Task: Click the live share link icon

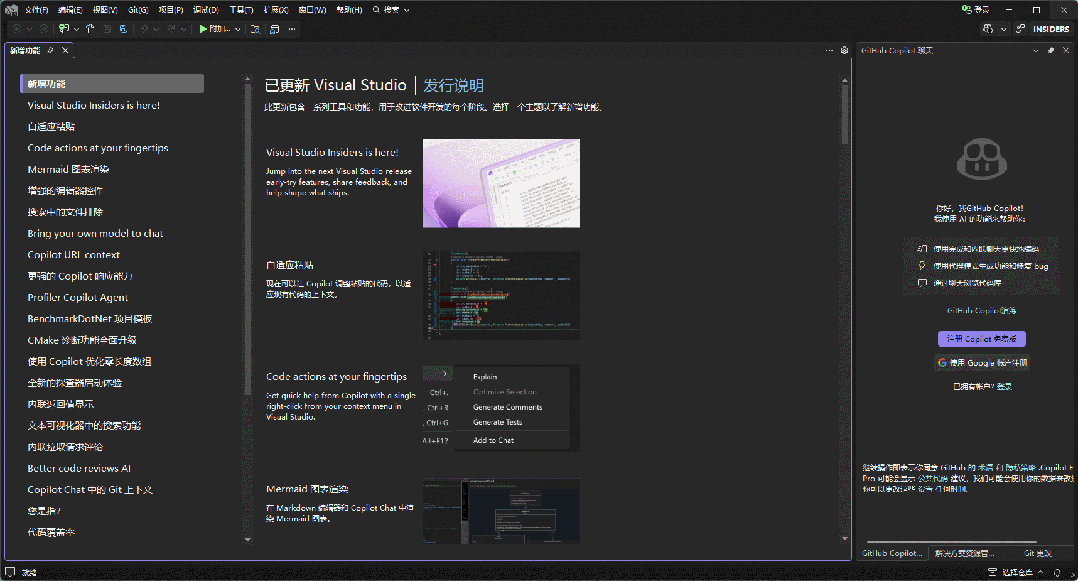Action: [1020, 29]
